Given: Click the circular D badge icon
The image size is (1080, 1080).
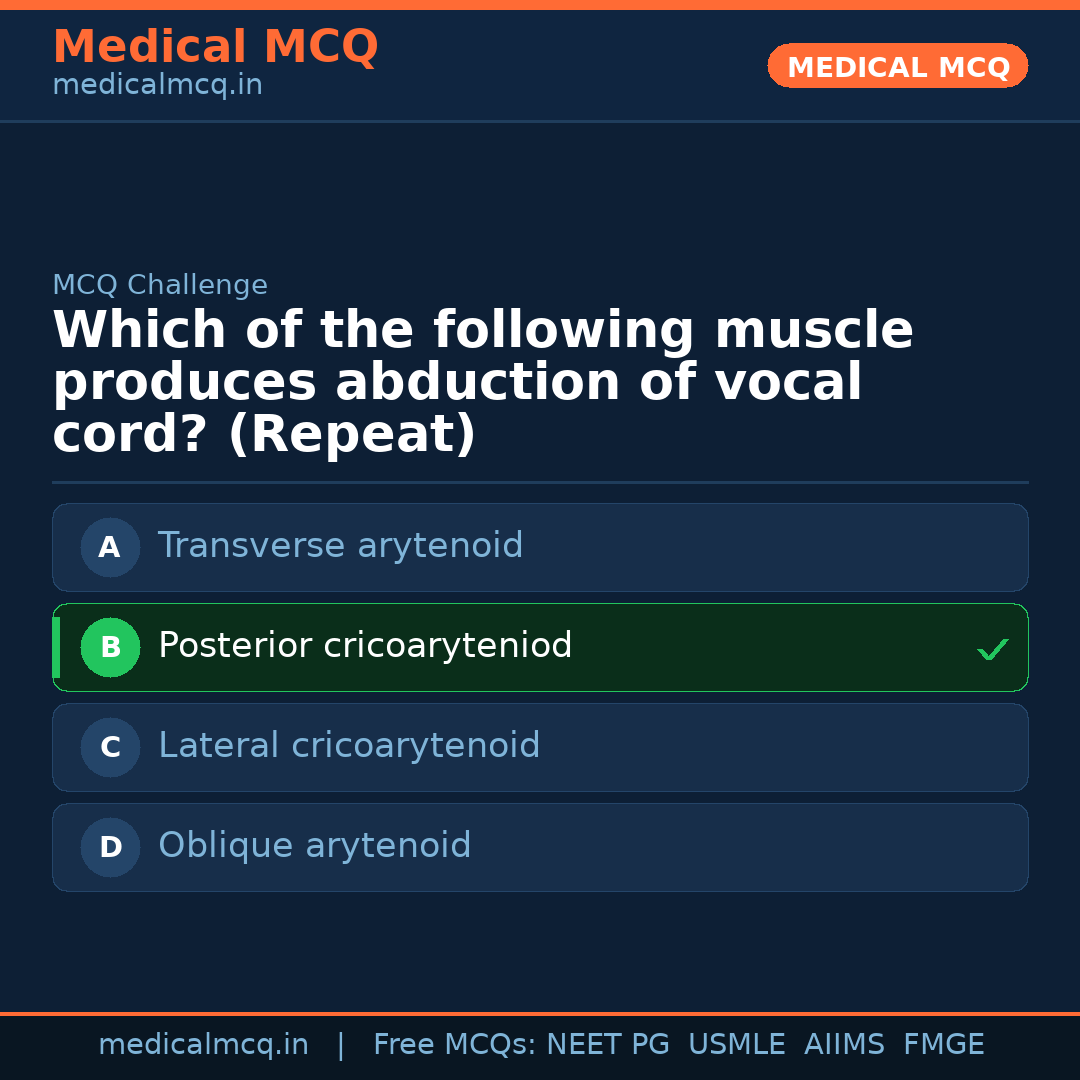Looking at the screenshot, I should (x=110, y=847).
